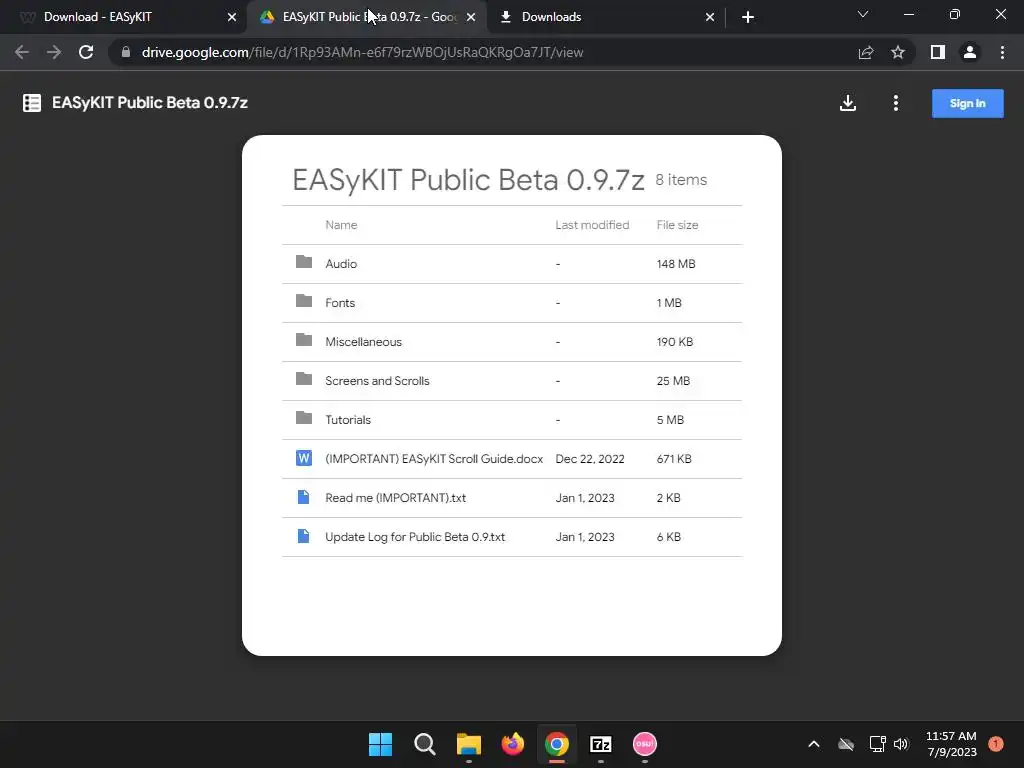
Task: Open the Audio folder row
Action: (512, 264)
